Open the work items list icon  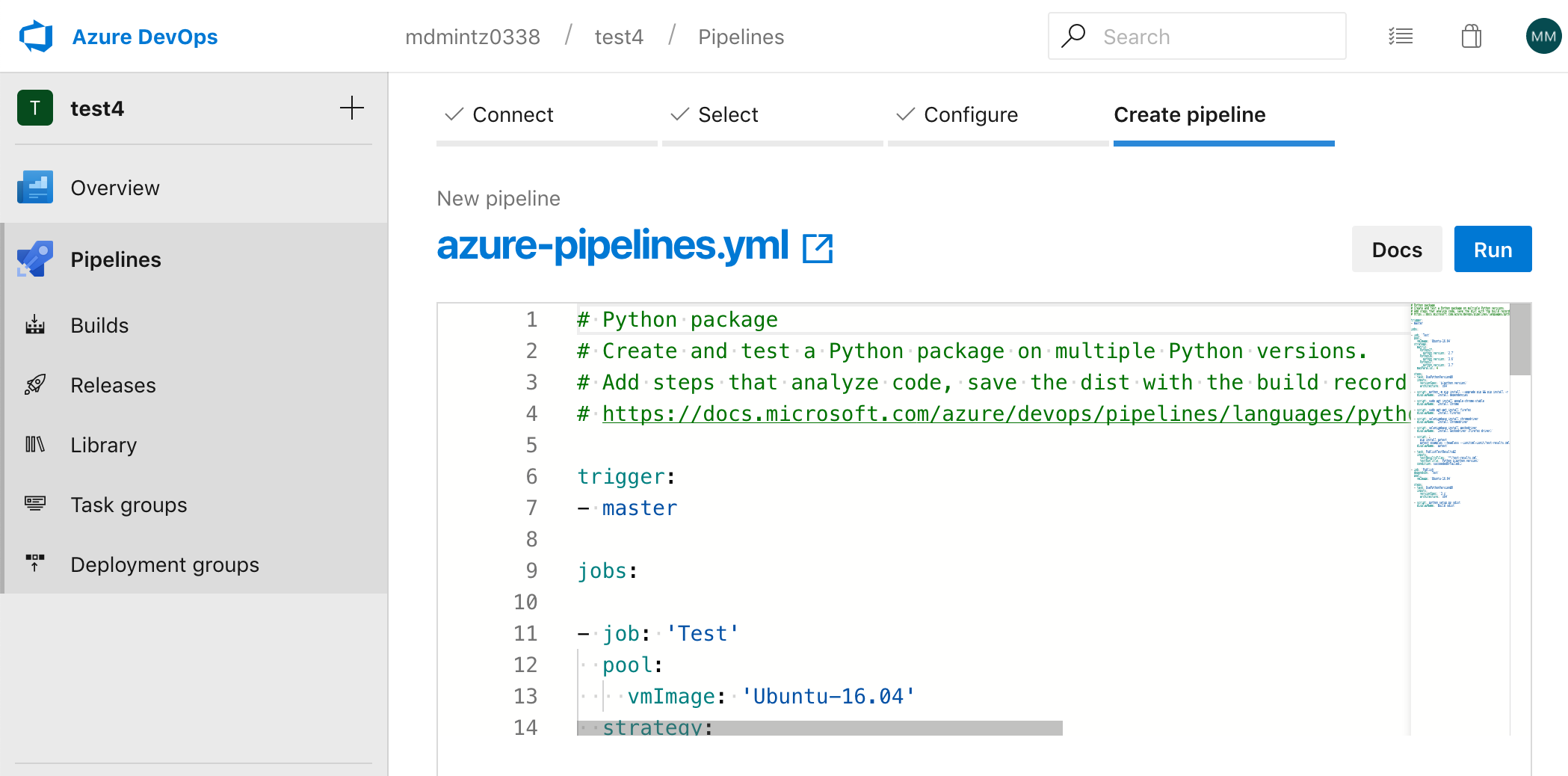coord(1400,37)
